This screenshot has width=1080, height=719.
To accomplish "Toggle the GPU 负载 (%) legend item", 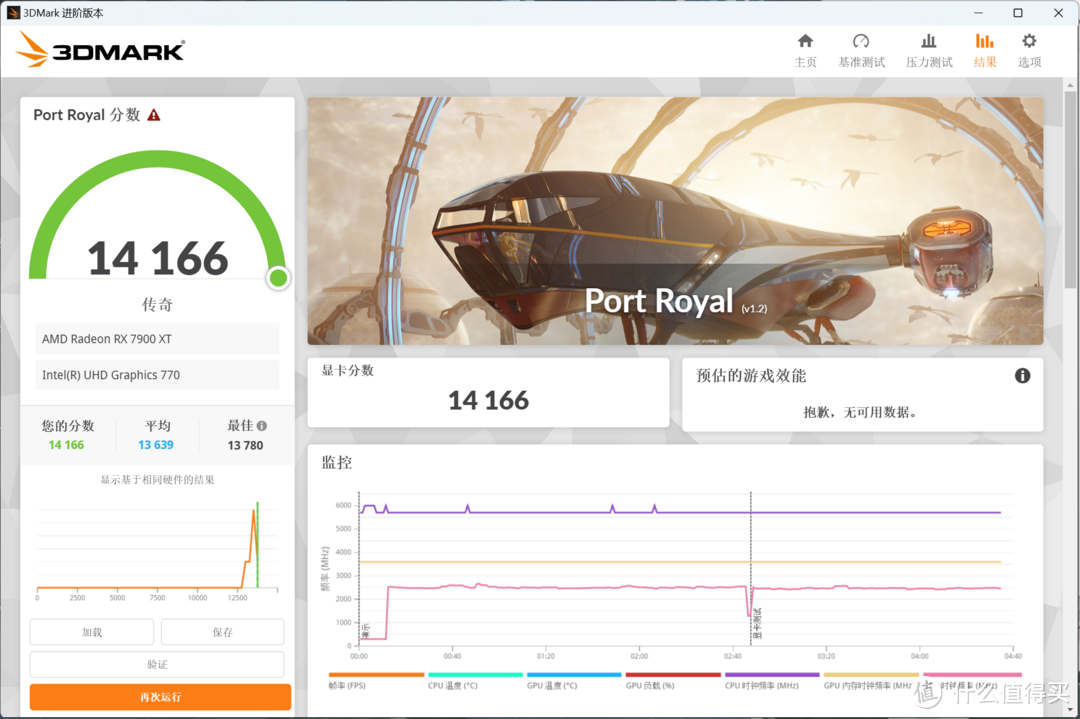I will pyautogui.click(x=673, y=680).
